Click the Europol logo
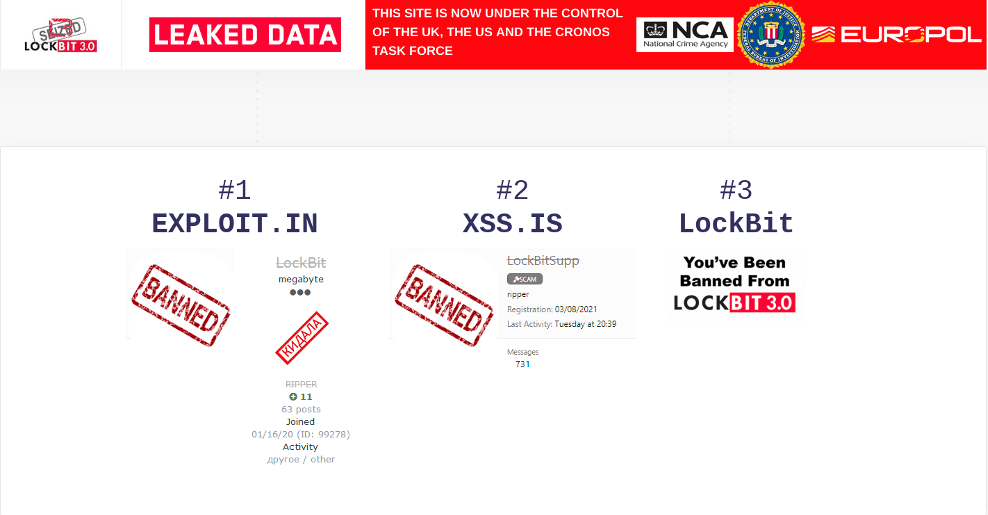The width and height of the screenshot is (988, 515). [896, 35]
